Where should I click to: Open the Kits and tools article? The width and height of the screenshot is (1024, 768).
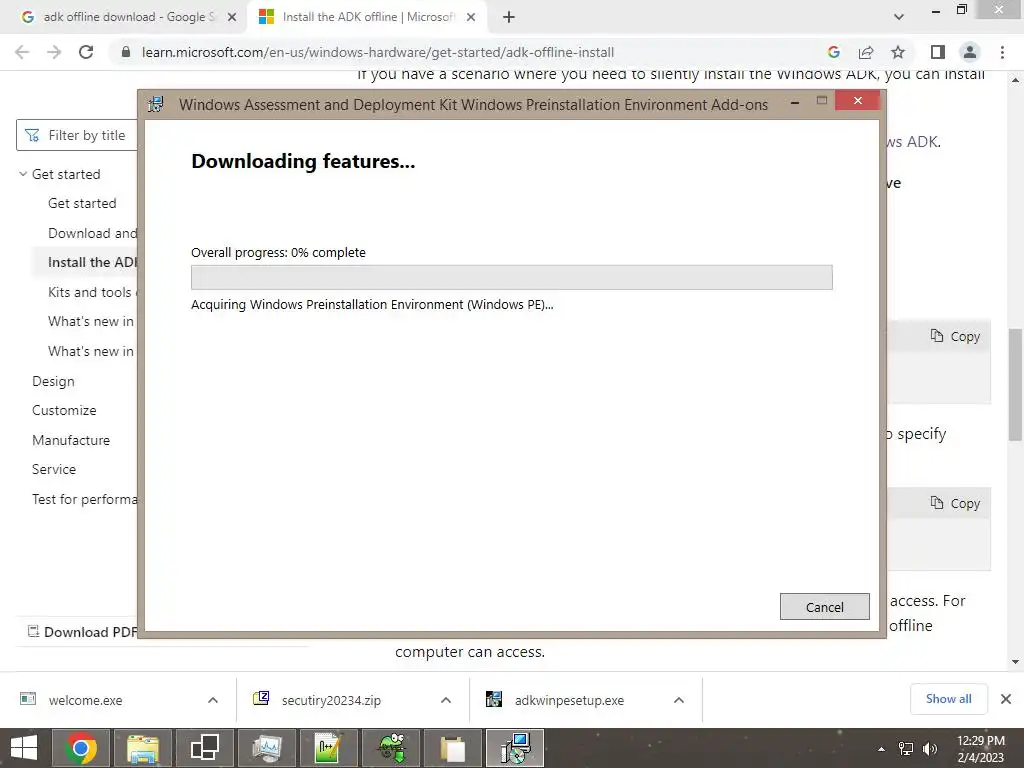(x=93, y=292)
